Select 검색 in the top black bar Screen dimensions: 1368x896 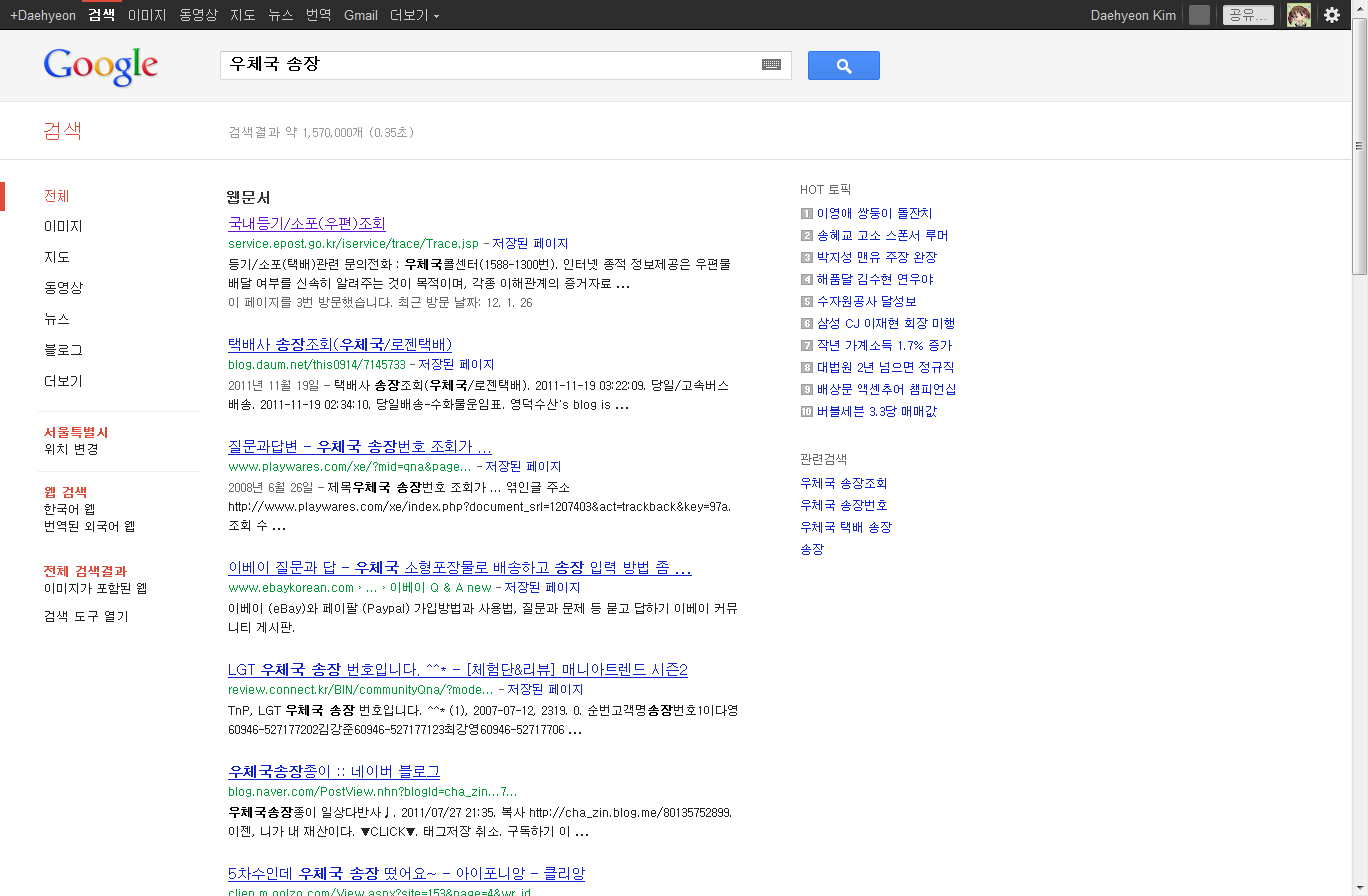[x=101, y=15]
